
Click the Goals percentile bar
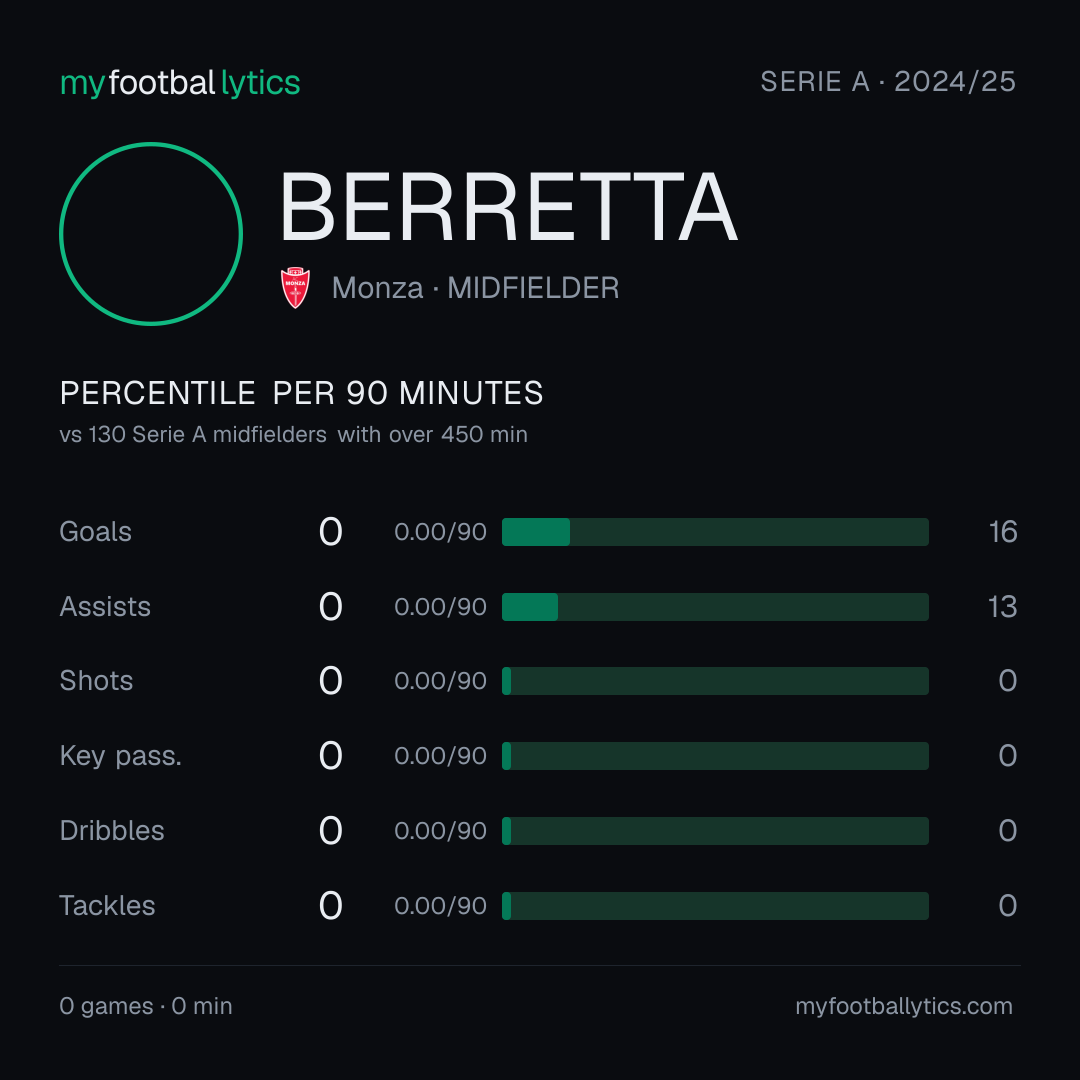pyautogui.click(x=715, y=532)
